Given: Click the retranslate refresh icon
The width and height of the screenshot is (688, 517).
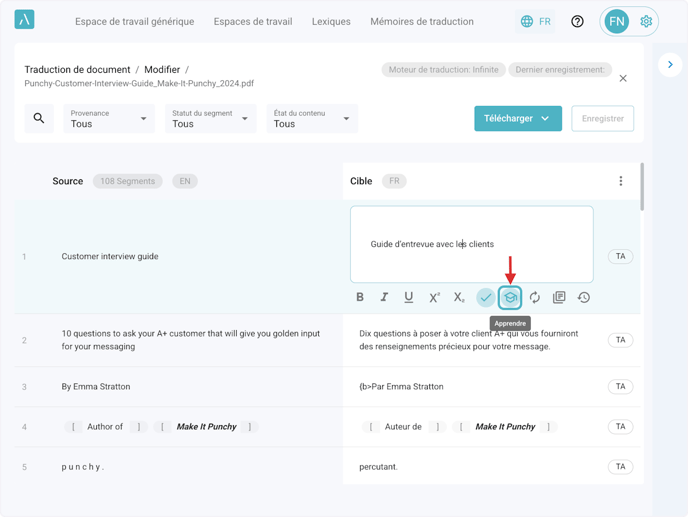Looking at the screenshot, I should [x=535, y=297].
